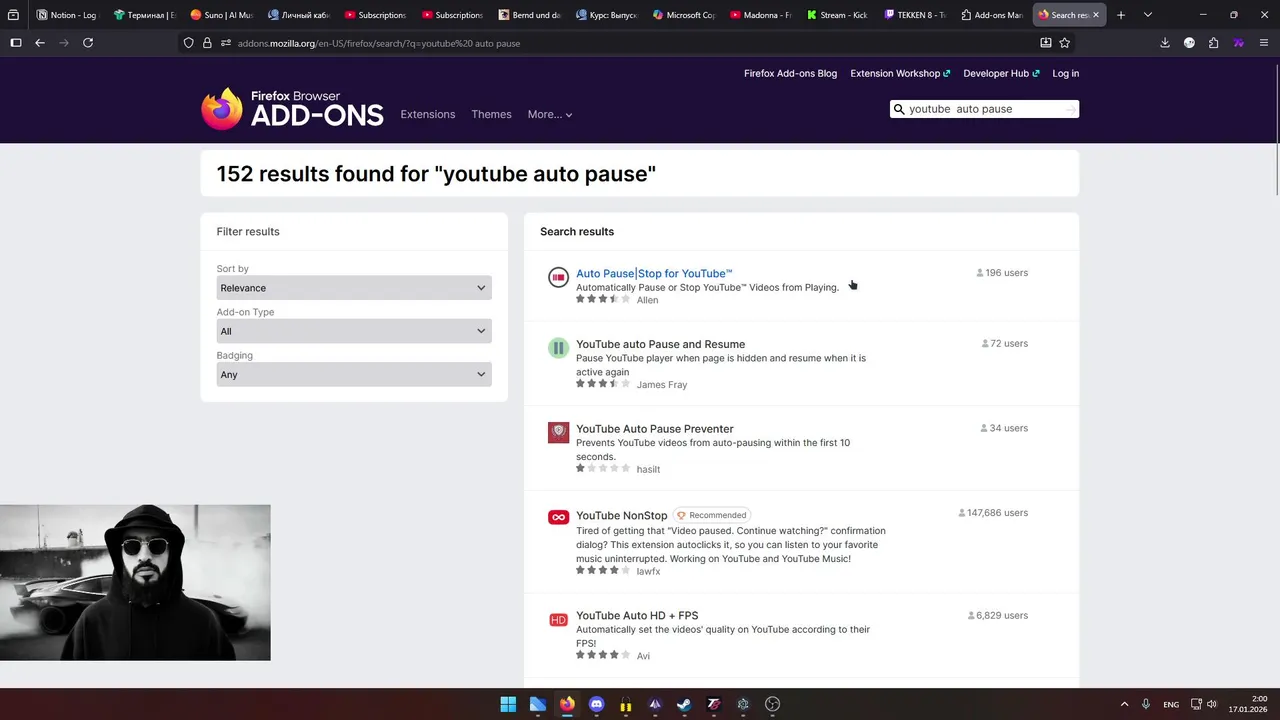Switch to the Themes section

coord(491,114)
